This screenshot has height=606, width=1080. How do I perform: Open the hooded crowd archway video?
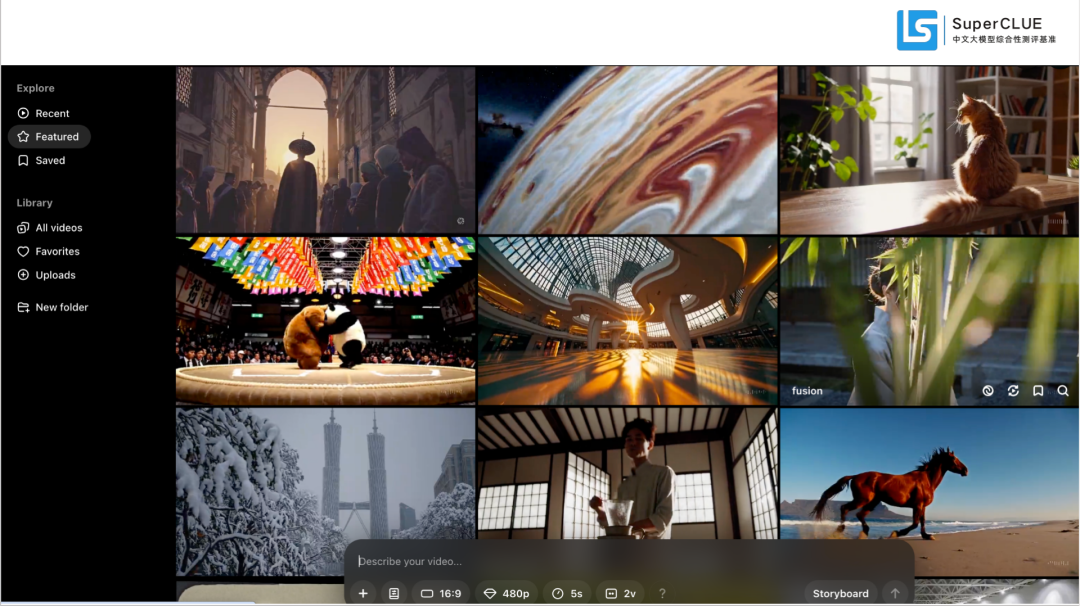pos(326,150)
